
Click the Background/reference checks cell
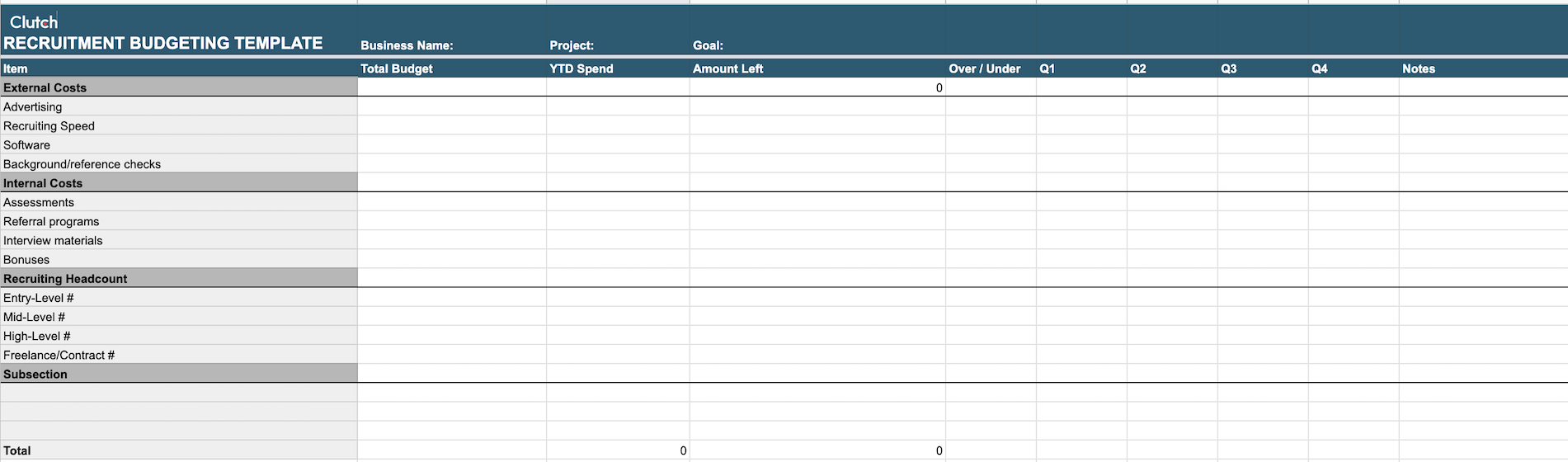click(82, 164)
